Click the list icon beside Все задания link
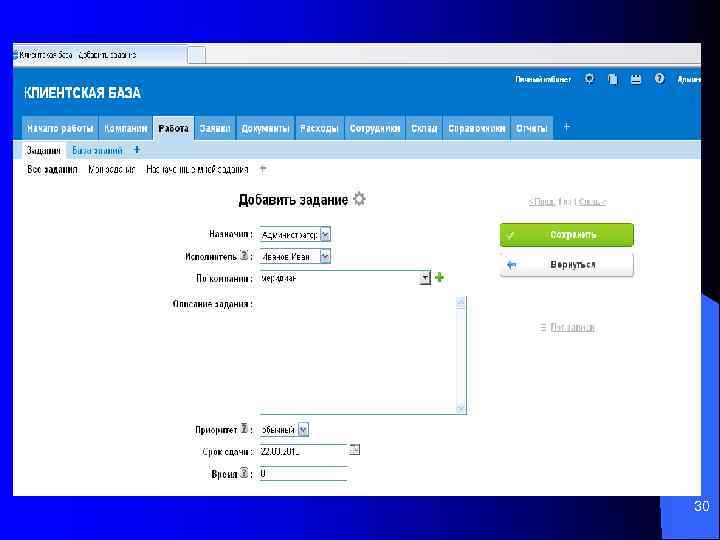Viewport: 720px width, 540px height. point(543,327)
